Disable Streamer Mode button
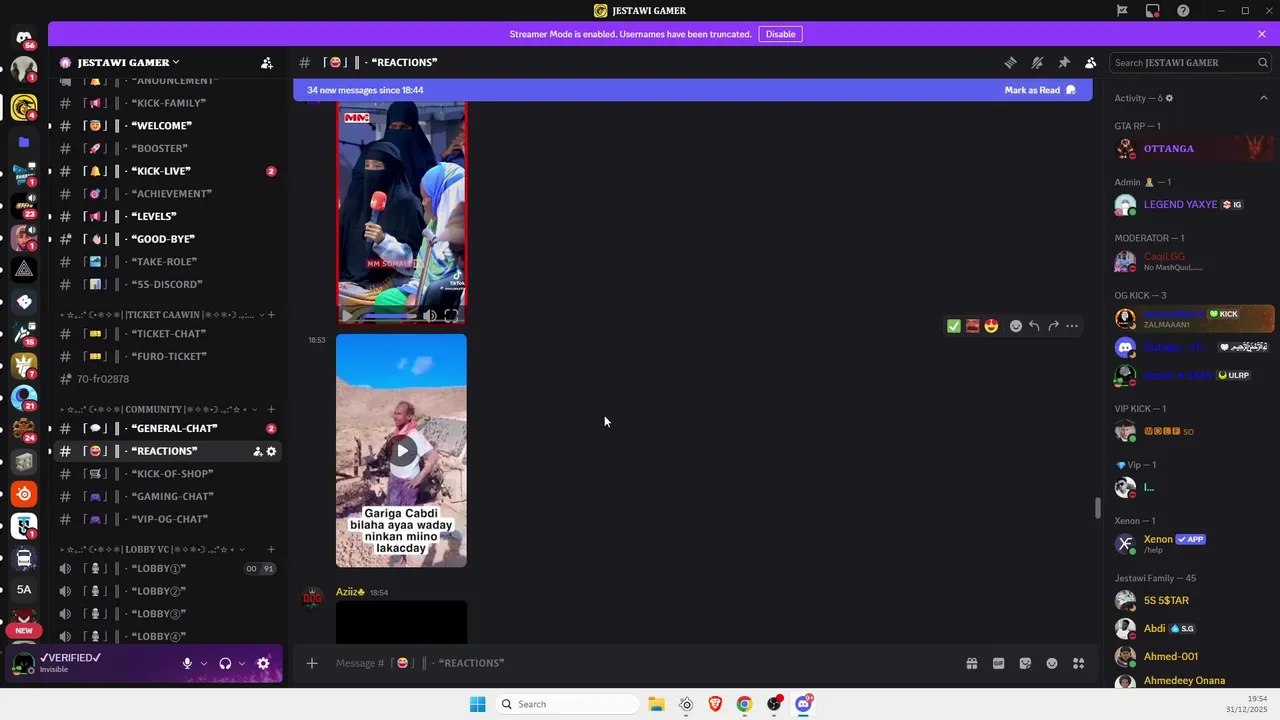1280x720 pixels. (x=780, y=34)
